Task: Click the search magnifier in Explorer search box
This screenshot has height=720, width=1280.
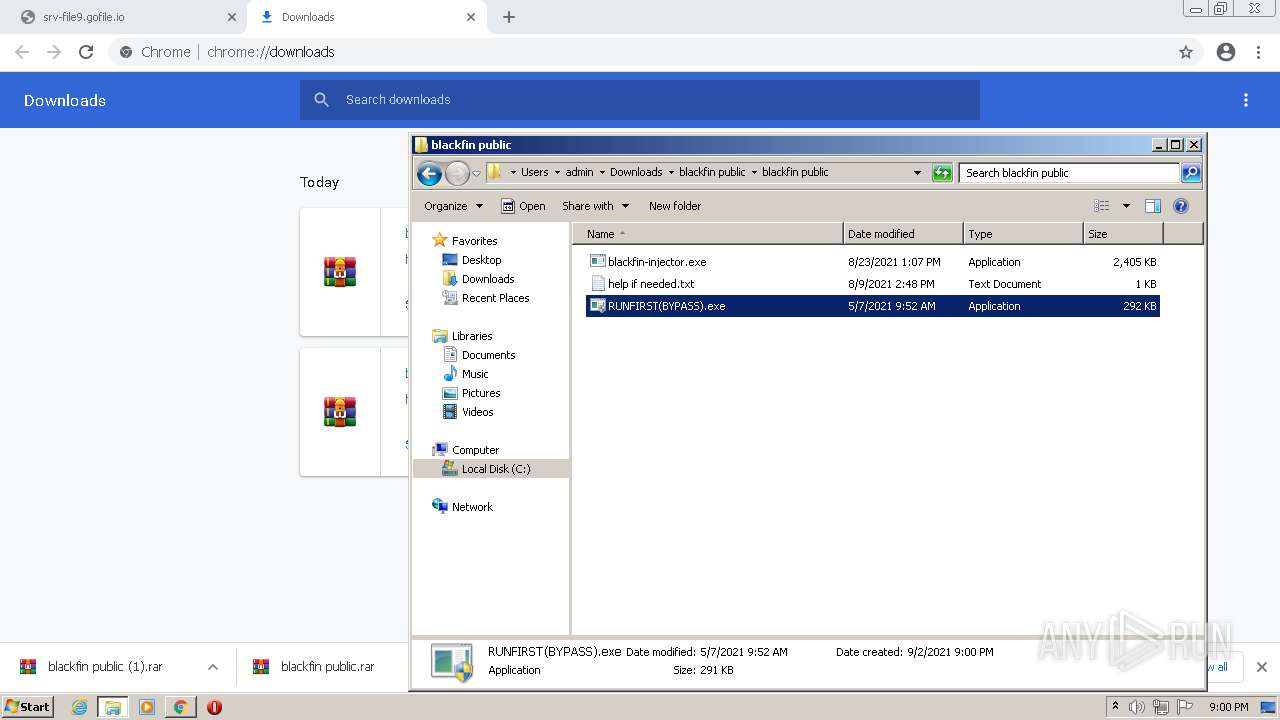Action: coord(1190,173)
